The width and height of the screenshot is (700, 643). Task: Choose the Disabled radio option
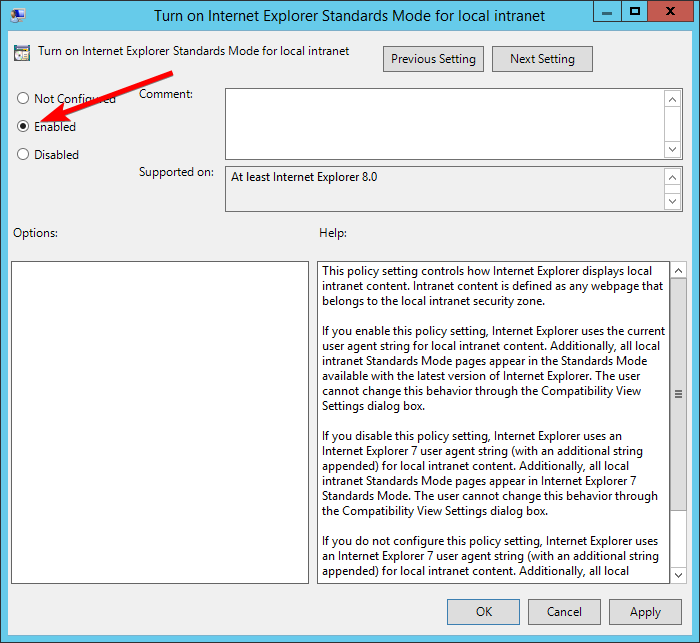23,155
